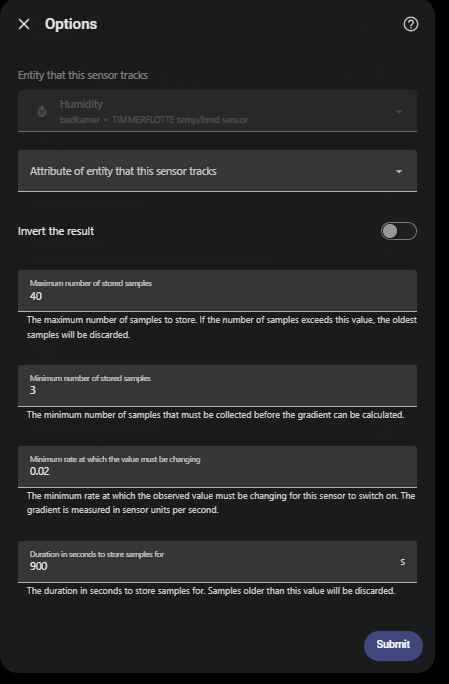449x684 pixels.
Task: Click the gradient sensor units helper text
Action: 221,503
